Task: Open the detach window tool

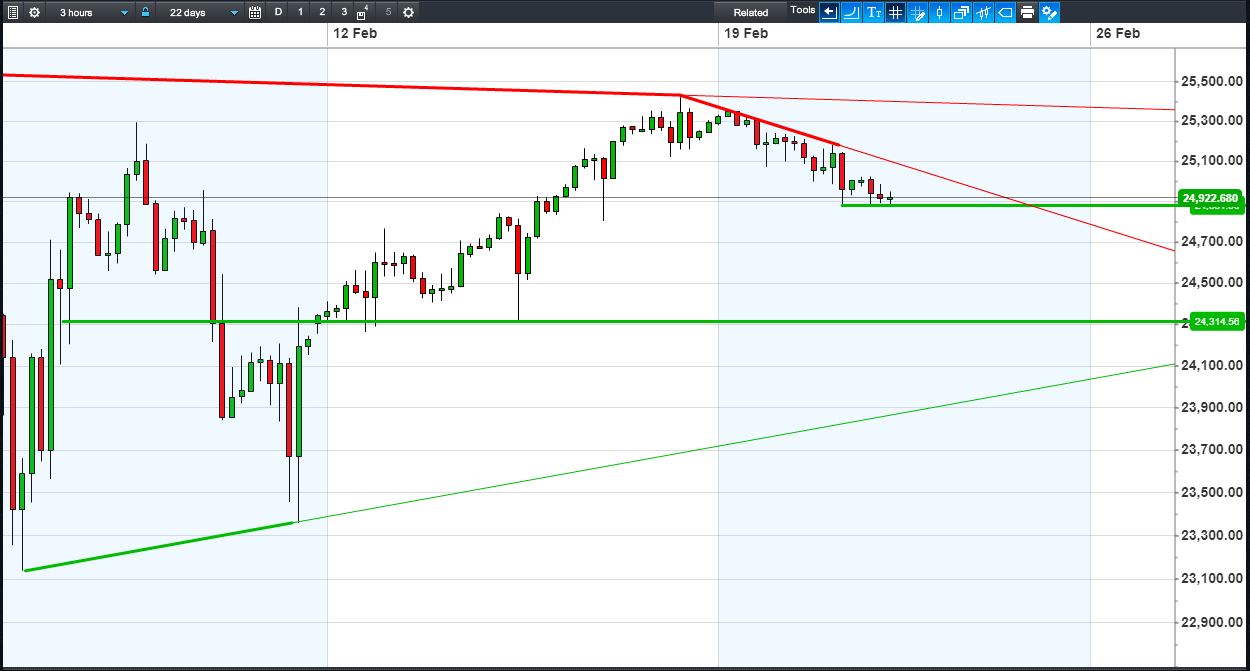Action: [961, 12]
